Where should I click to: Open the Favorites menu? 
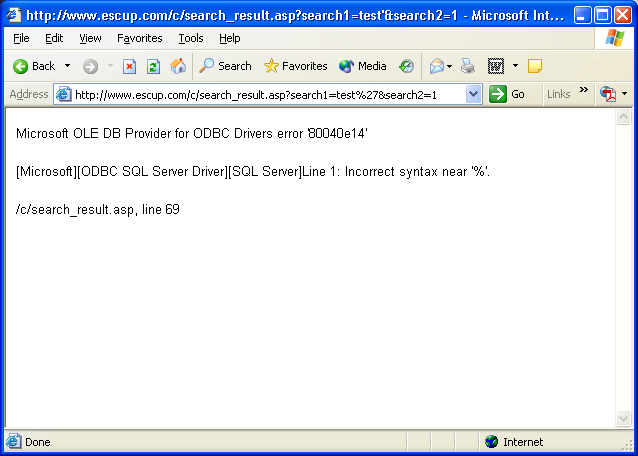[x=140, y=38]
